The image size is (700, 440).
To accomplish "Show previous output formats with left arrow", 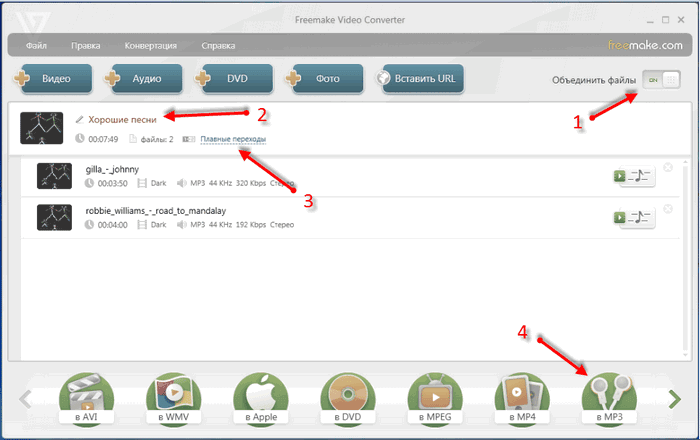I will [x=25, y=399].
